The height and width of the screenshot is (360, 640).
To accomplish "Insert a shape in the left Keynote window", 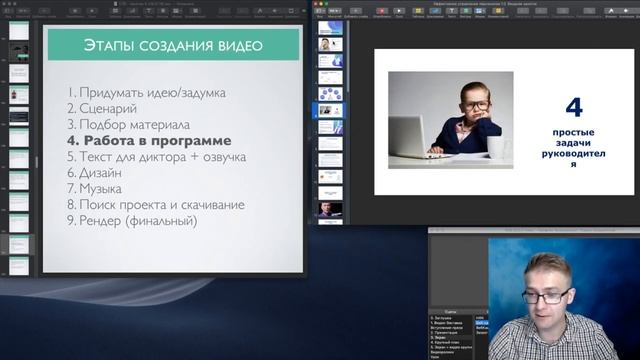I will coord(162,11).
